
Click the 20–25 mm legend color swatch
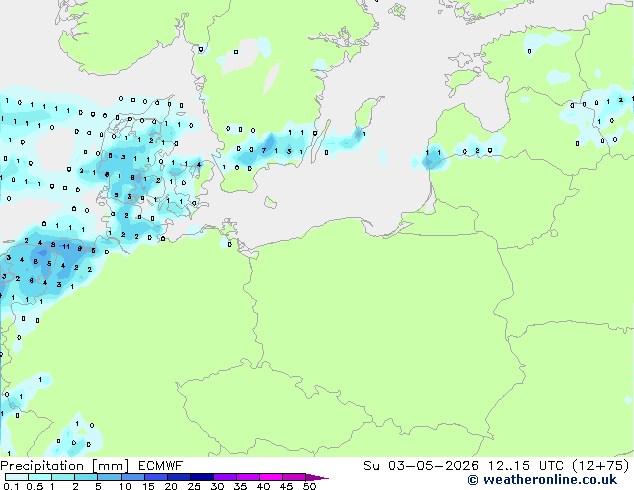[x=179, y=477]
